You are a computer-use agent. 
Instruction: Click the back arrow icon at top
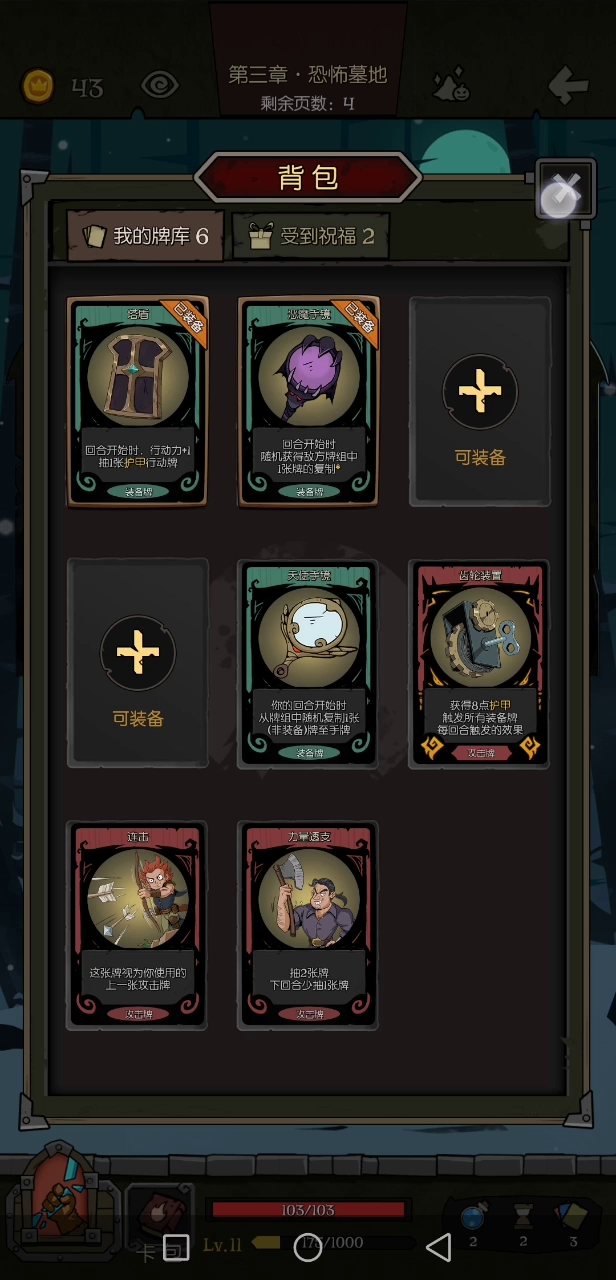pos(567,86)
